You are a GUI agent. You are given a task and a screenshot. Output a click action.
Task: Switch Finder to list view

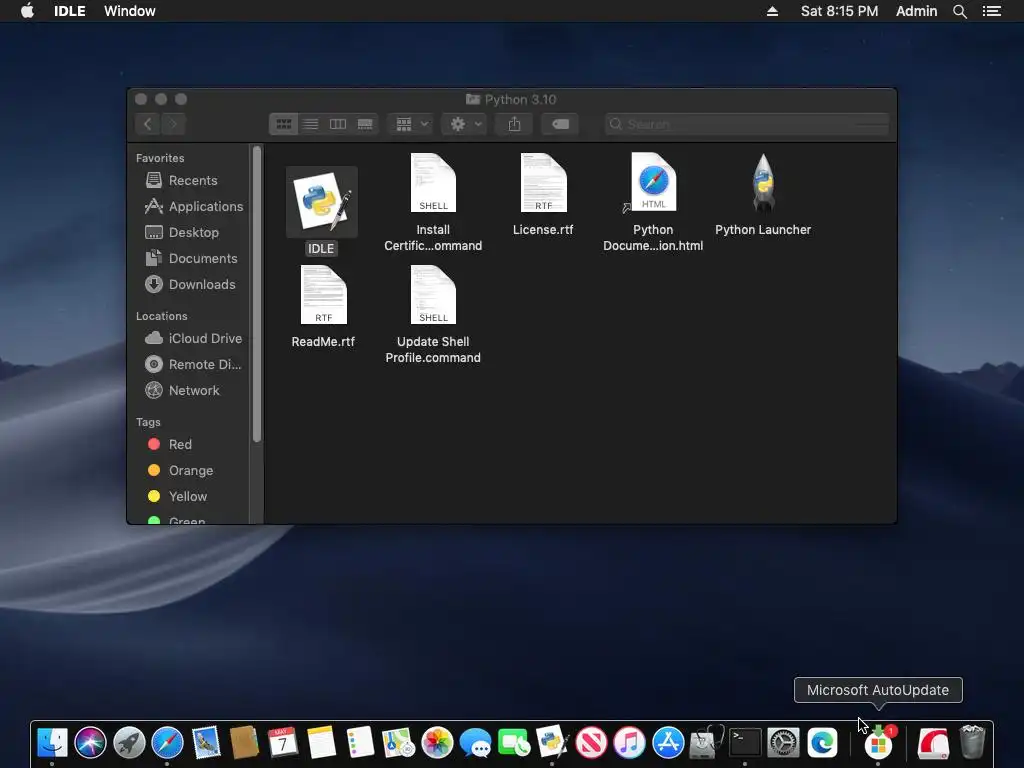[x=311, y=124]
